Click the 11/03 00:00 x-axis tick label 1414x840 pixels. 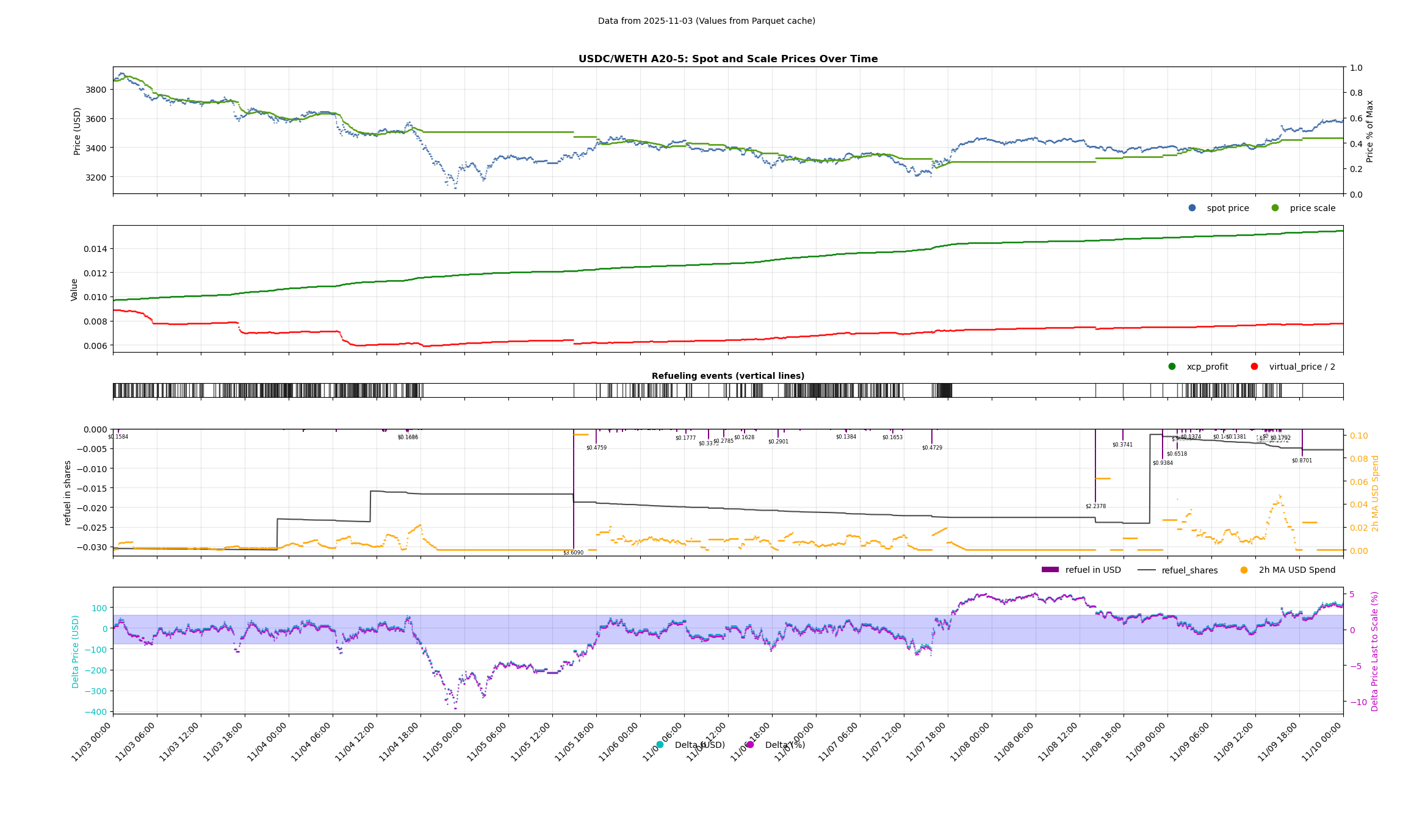tap(92, 742)
